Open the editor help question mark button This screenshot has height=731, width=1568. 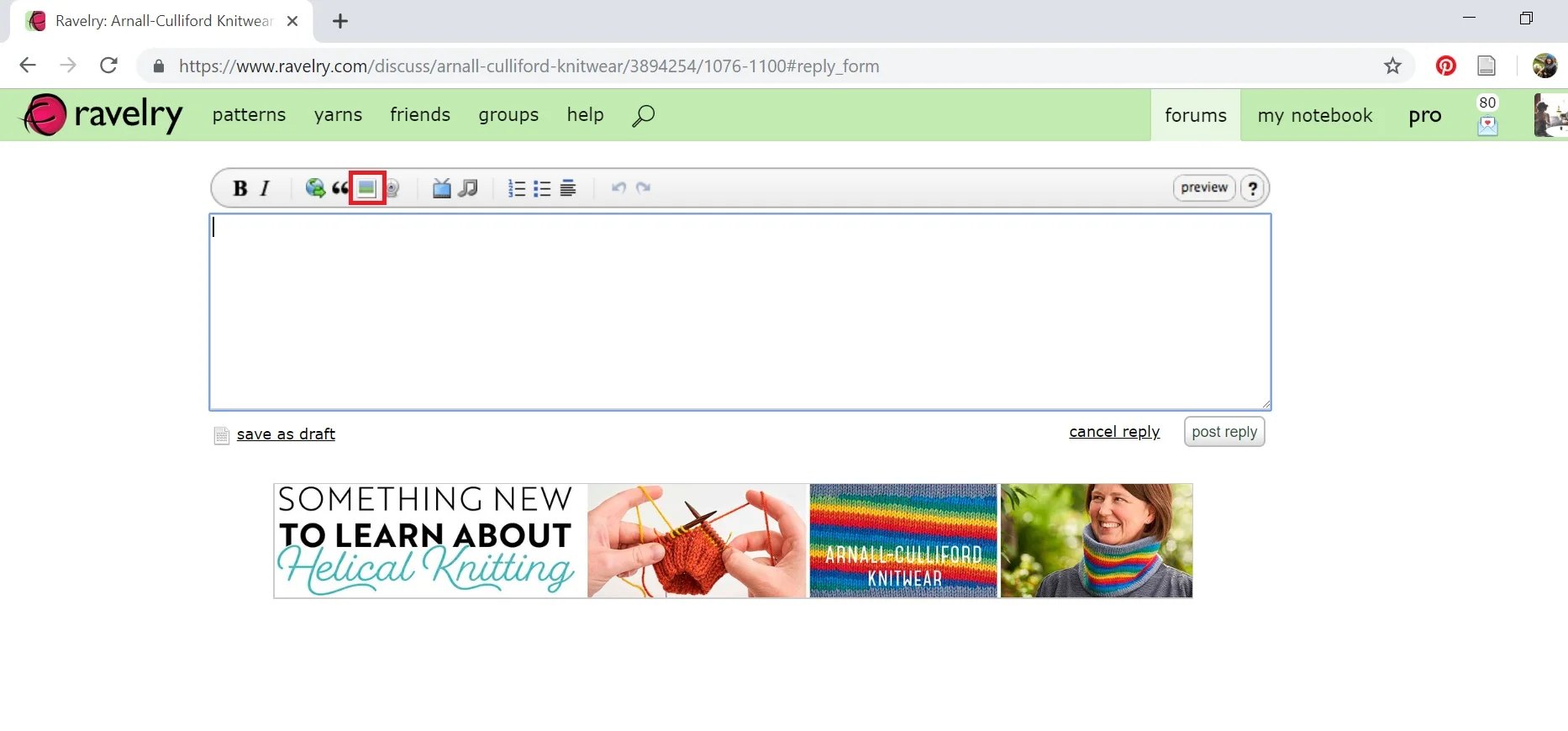(x=1253, y=188)
